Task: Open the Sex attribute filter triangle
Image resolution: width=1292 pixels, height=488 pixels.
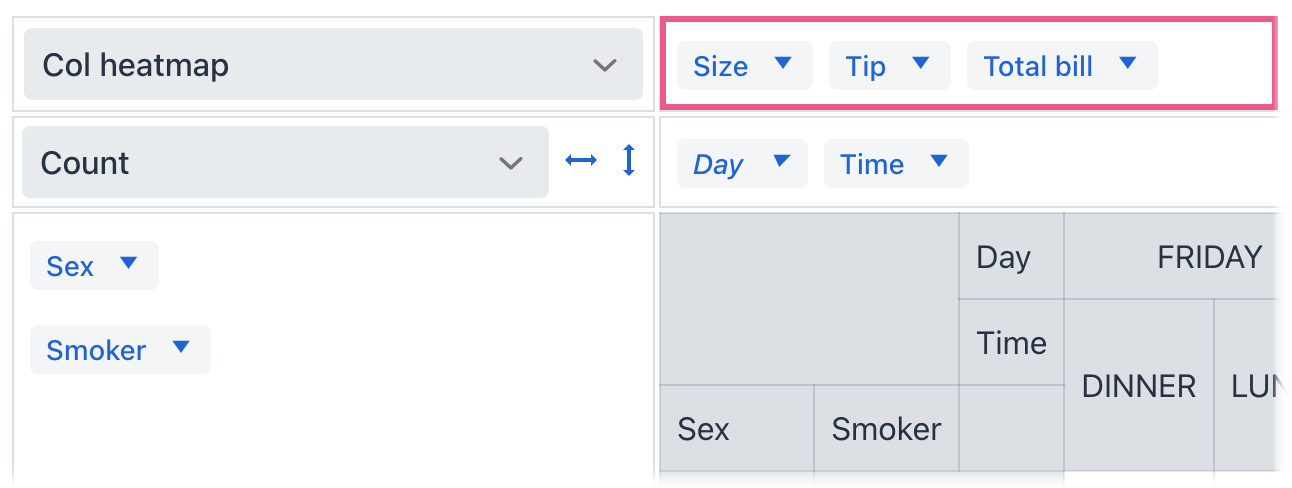Action: pos(128,263)
